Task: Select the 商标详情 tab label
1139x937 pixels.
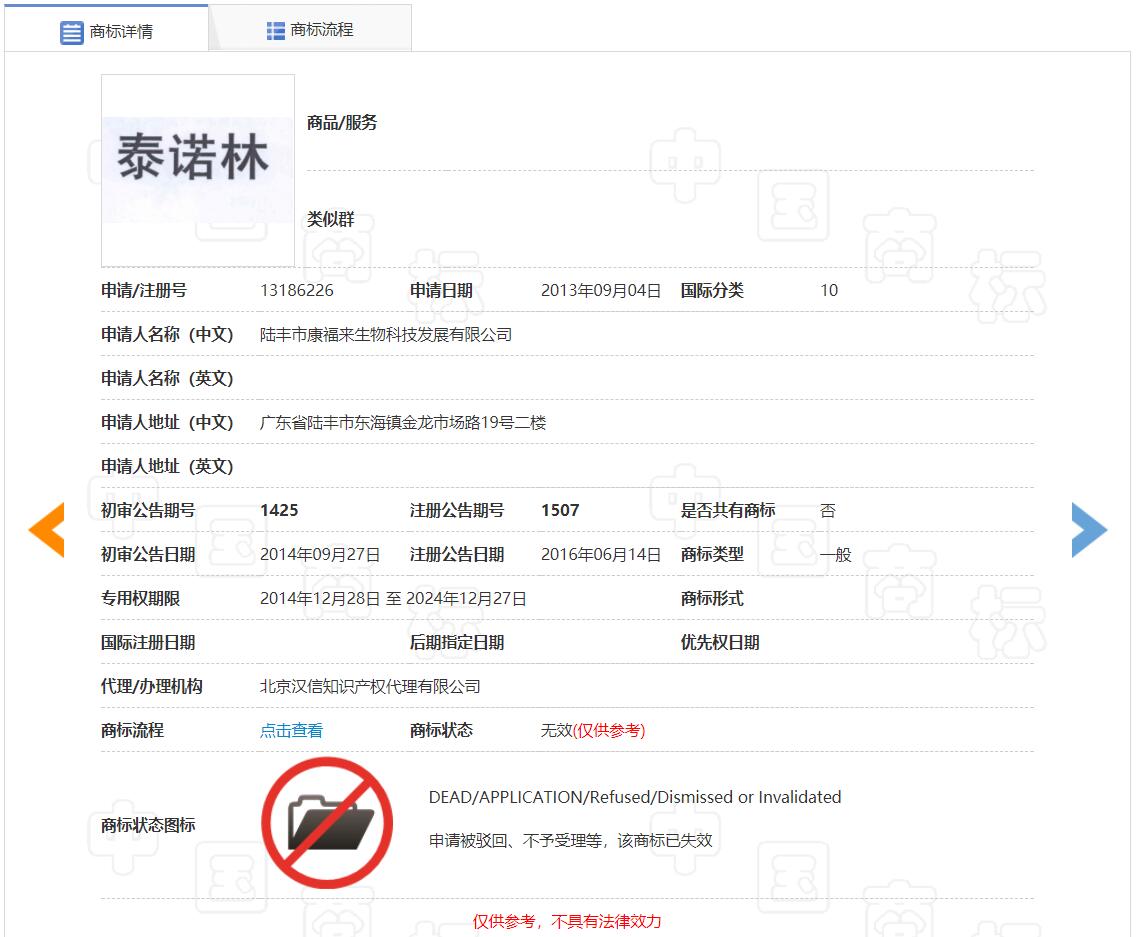Action: tap(121, 32)
